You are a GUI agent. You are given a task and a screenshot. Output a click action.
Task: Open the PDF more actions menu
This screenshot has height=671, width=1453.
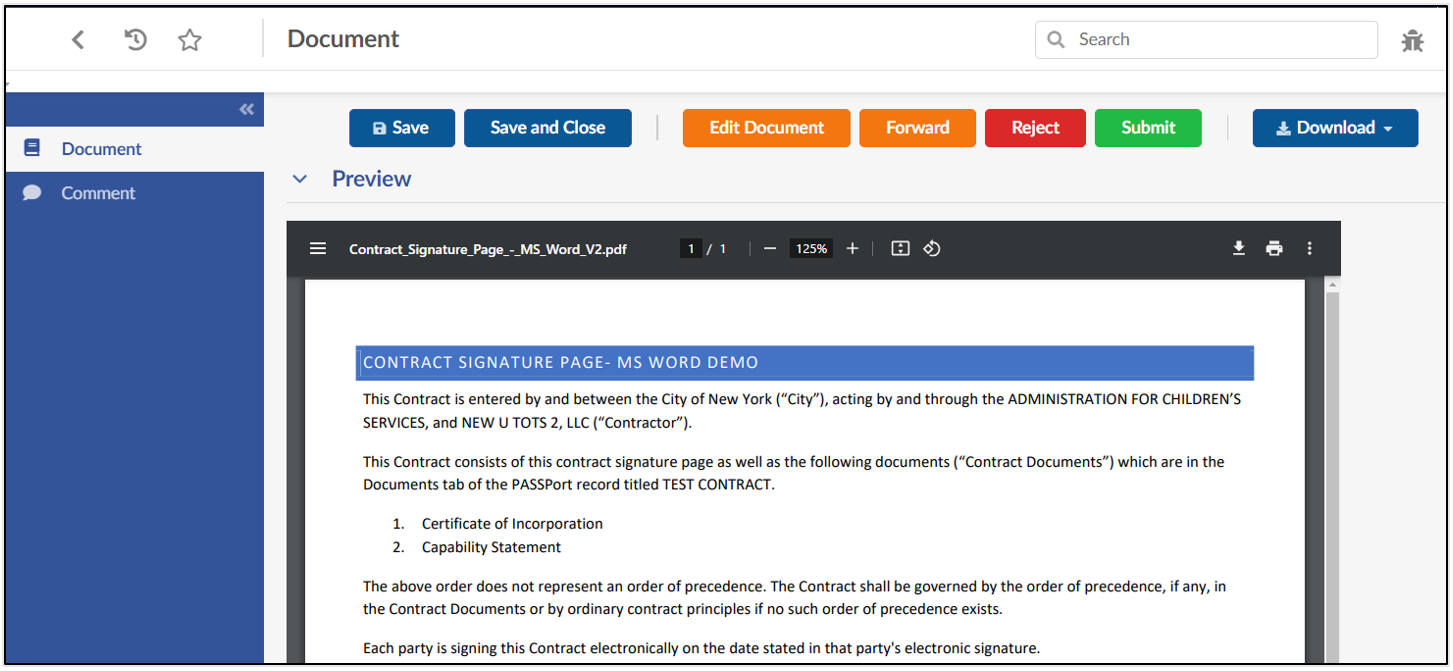tap(1310, 249)
